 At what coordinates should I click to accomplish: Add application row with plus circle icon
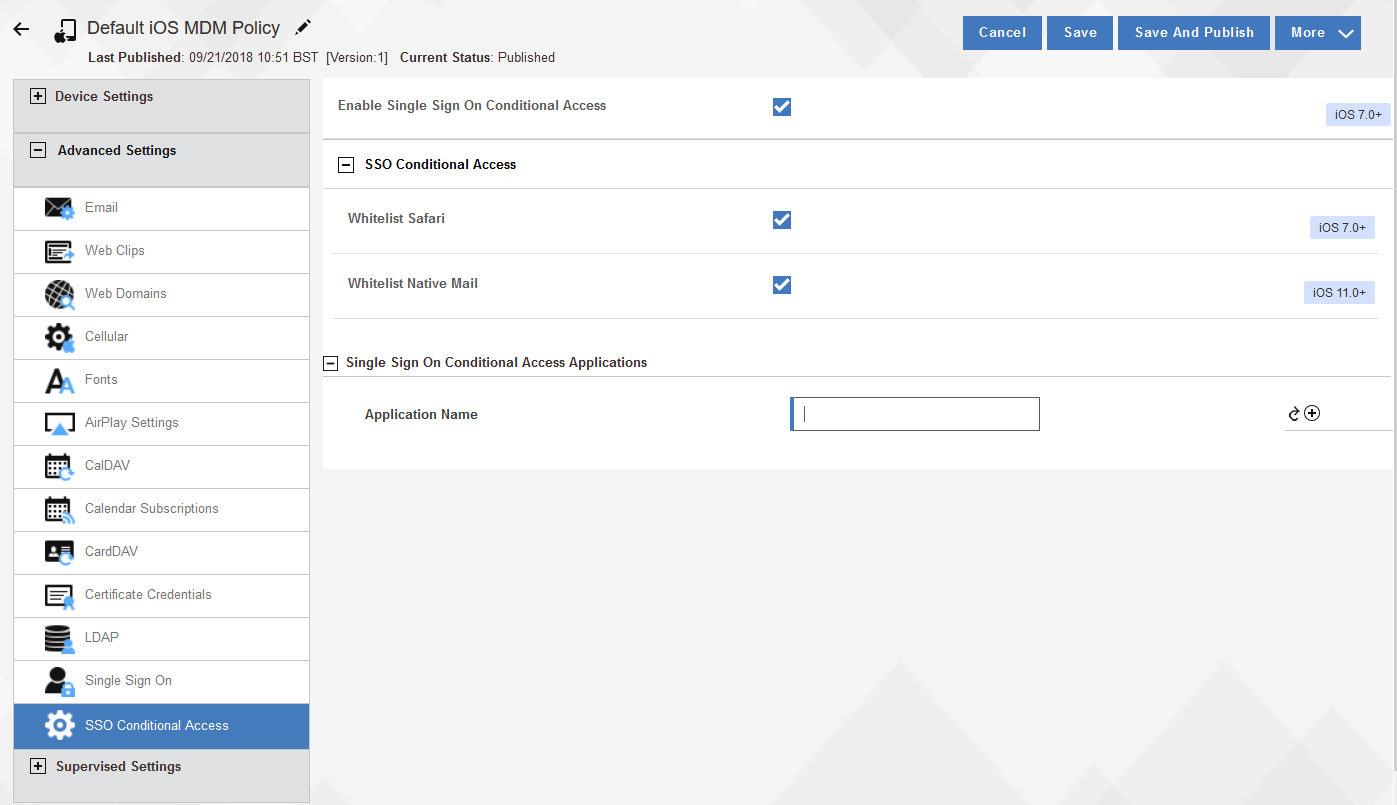1313,413
